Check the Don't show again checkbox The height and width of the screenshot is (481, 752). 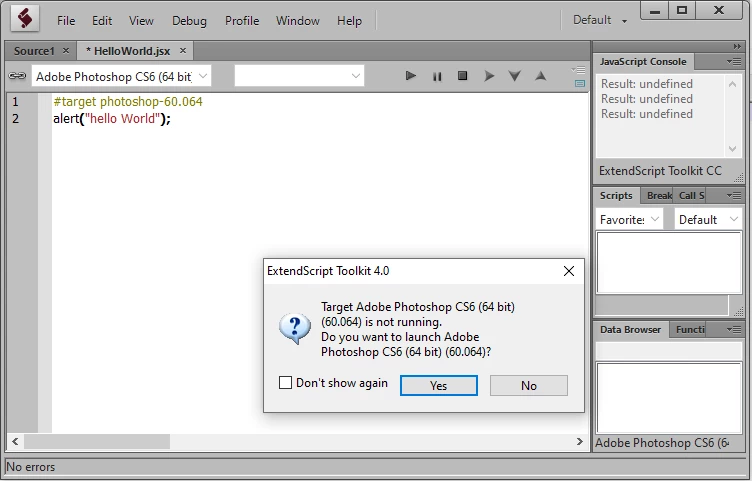(x=285, y=383)
